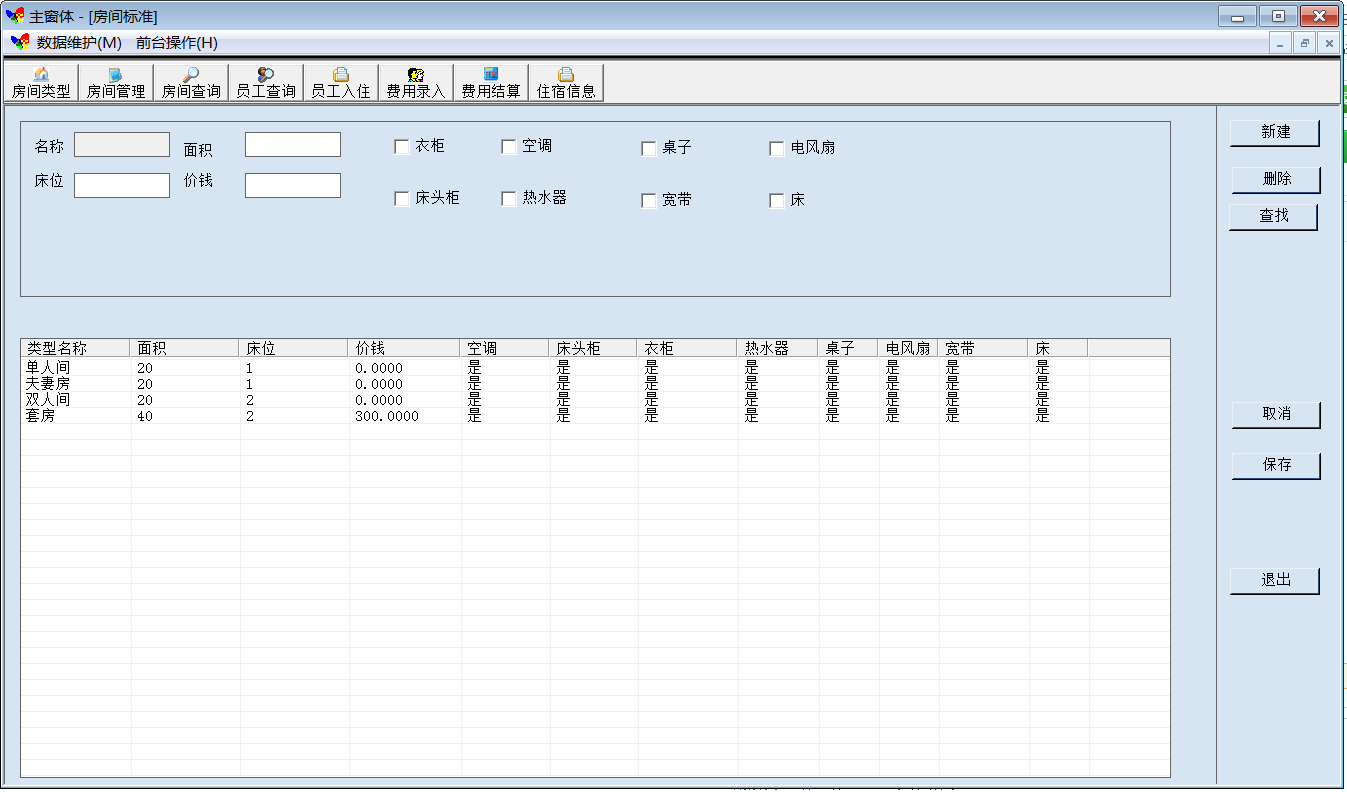Check the 宽带 option
This screenshot has height=792, width=1347.
[x=649, y=201]
